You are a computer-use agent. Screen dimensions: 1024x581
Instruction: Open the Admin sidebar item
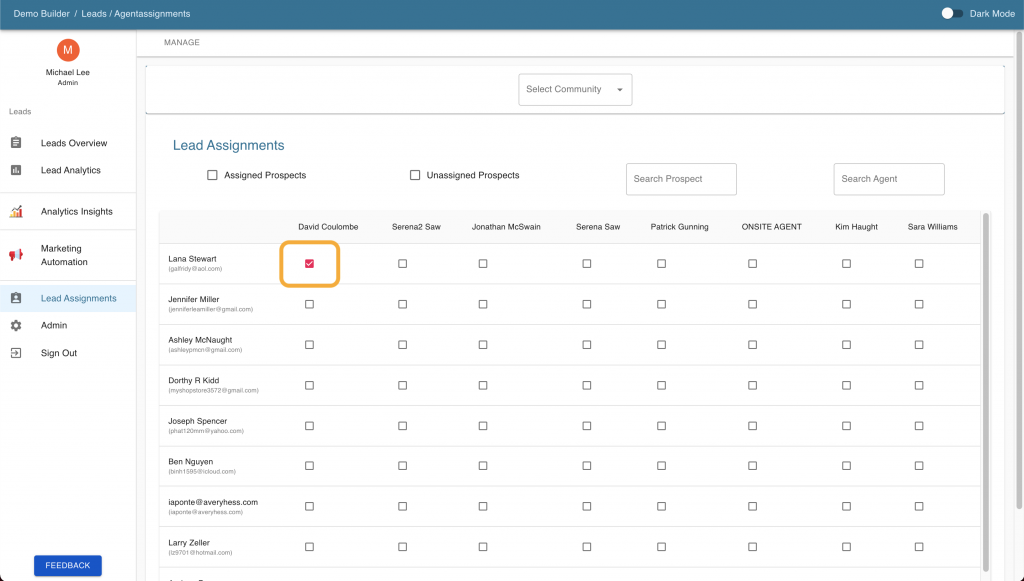coord(68,326)
